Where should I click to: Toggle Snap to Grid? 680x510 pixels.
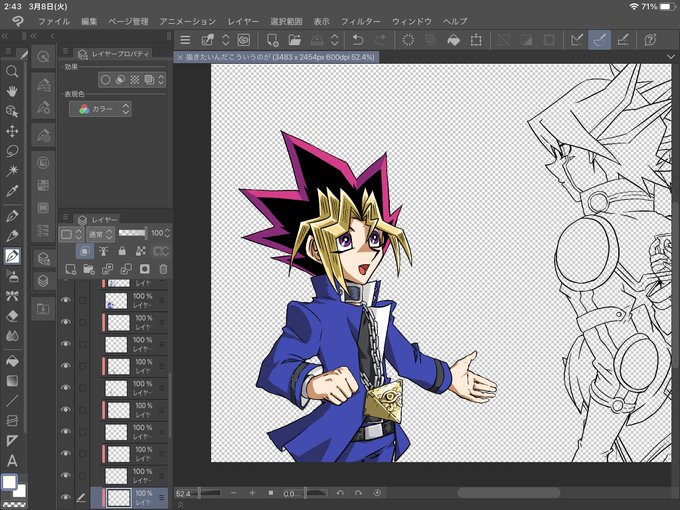point(623,40)
